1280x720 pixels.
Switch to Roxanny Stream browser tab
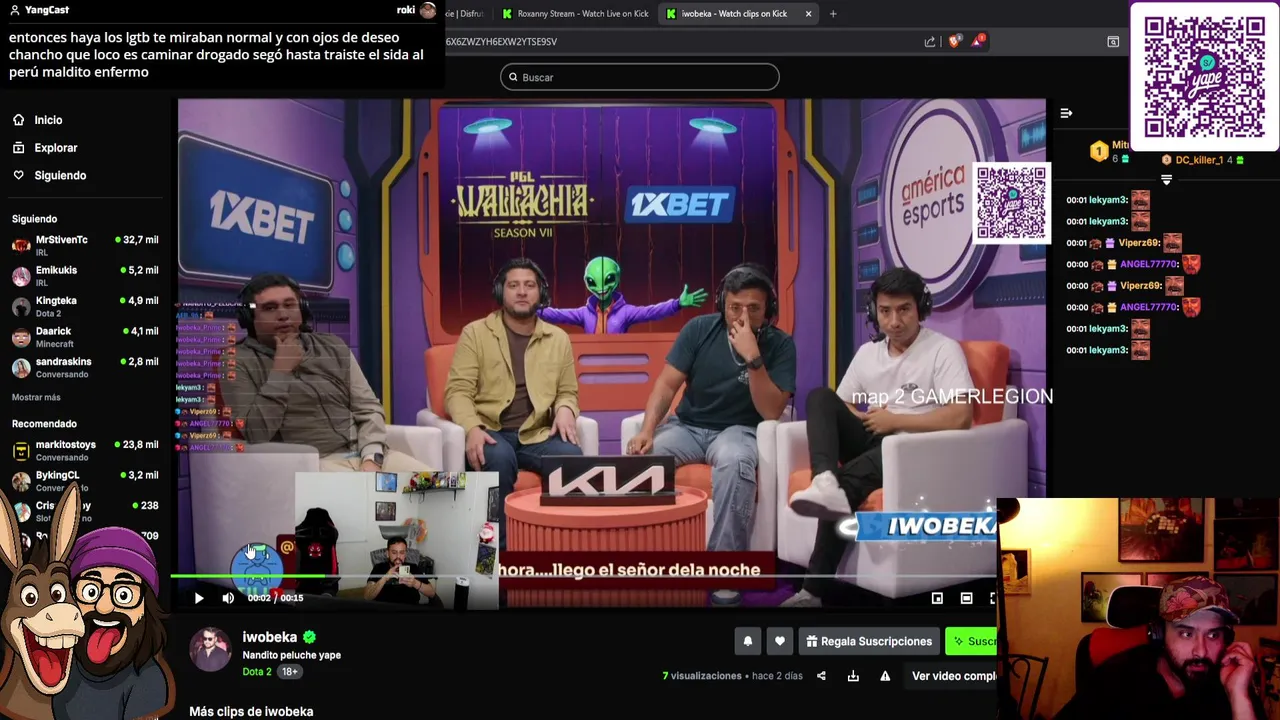point(576,14)
